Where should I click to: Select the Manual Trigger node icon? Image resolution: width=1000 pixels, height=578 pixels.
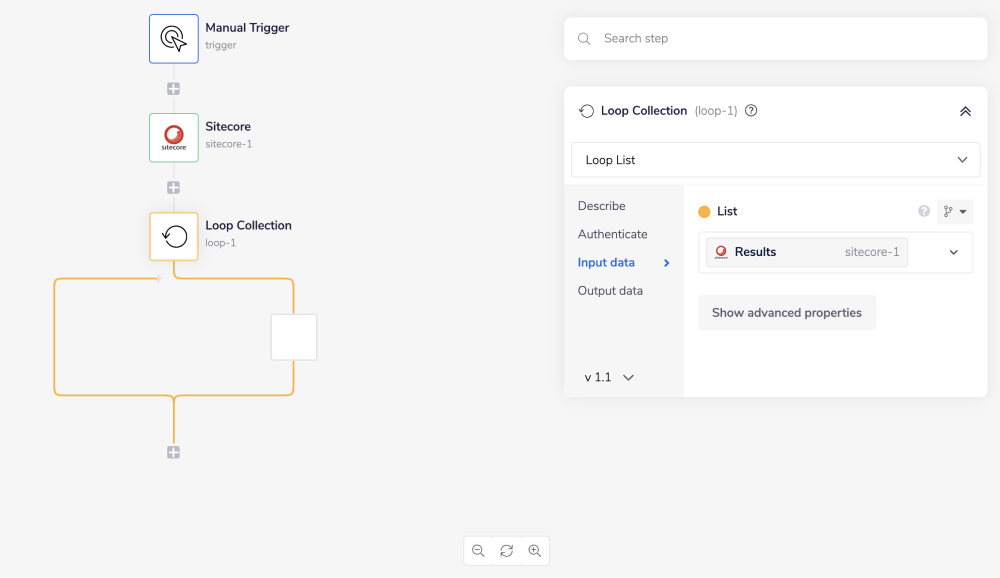point(173,38)
